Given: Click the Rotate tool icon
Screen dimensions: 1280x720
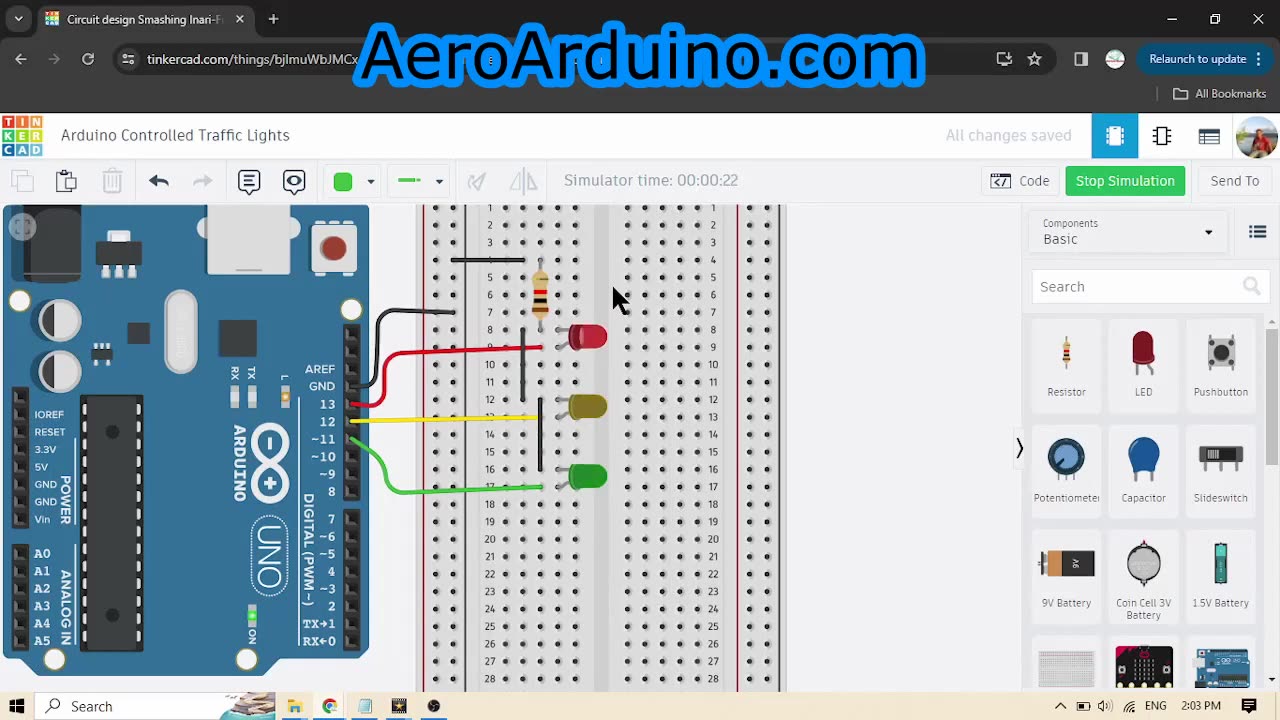Looking at the screenshot, I should pos(477,181).
